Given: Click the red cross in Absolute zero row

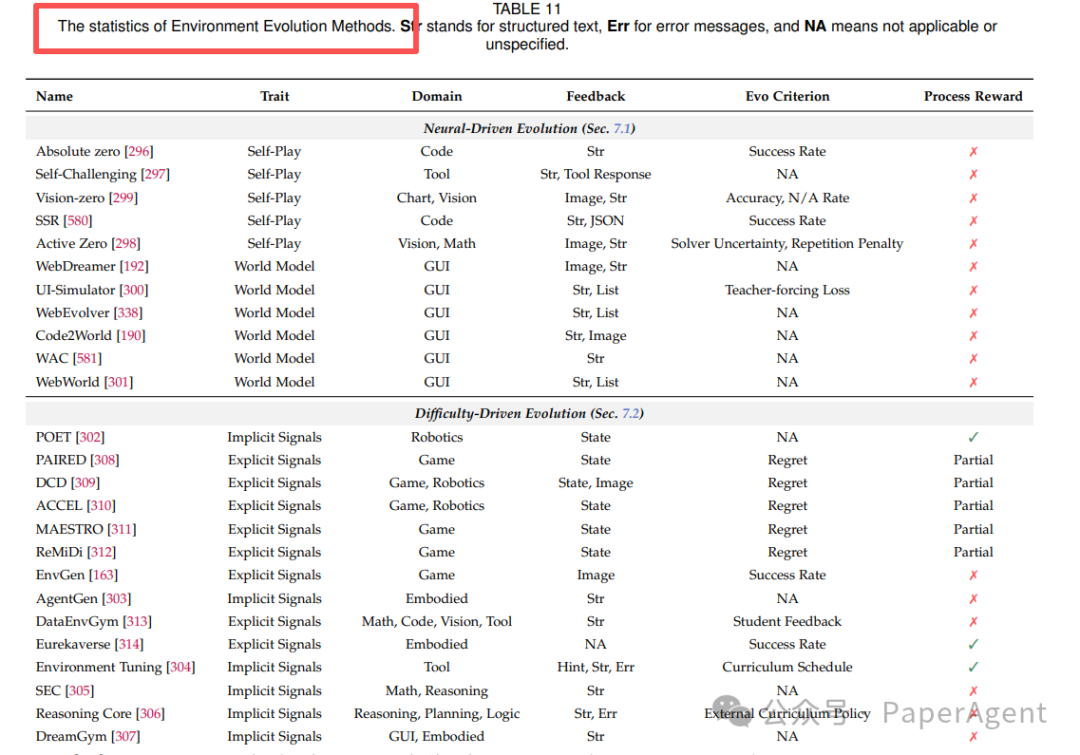Looking at the screenshot, I should tap(973, 152).
